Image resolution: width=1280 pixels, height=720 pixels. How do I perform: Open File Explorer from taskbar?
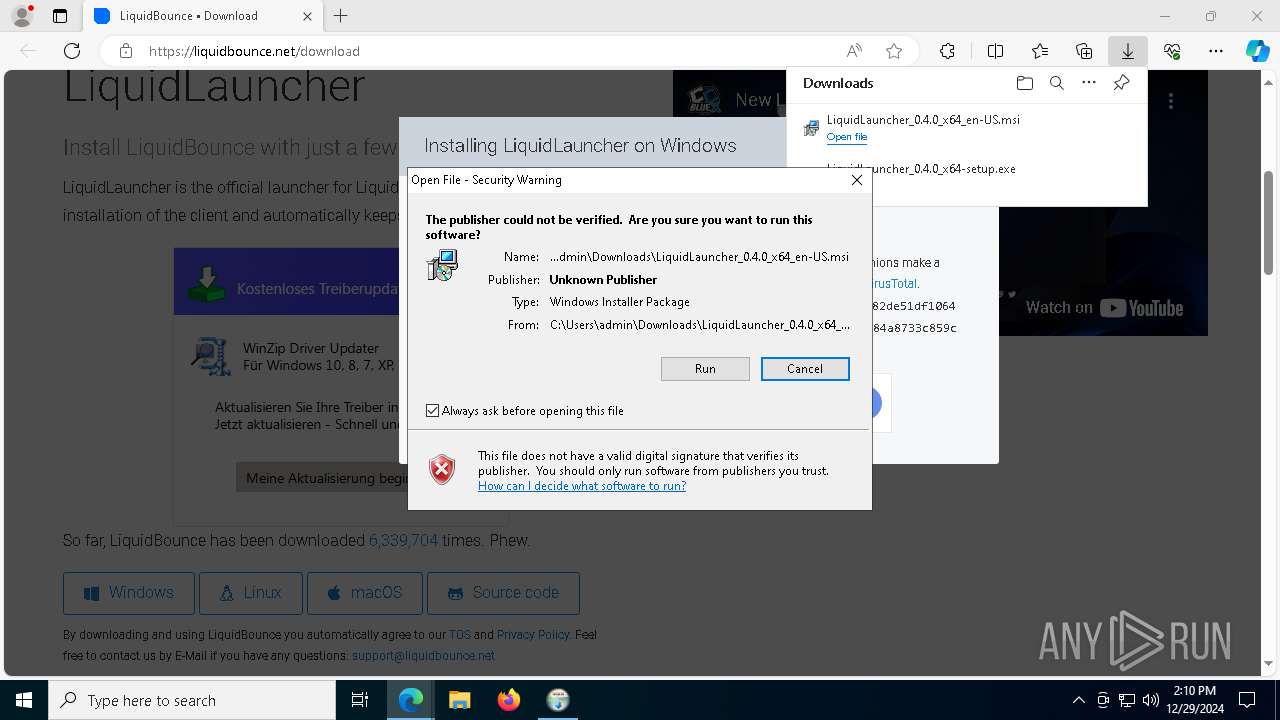coord(459,700)
